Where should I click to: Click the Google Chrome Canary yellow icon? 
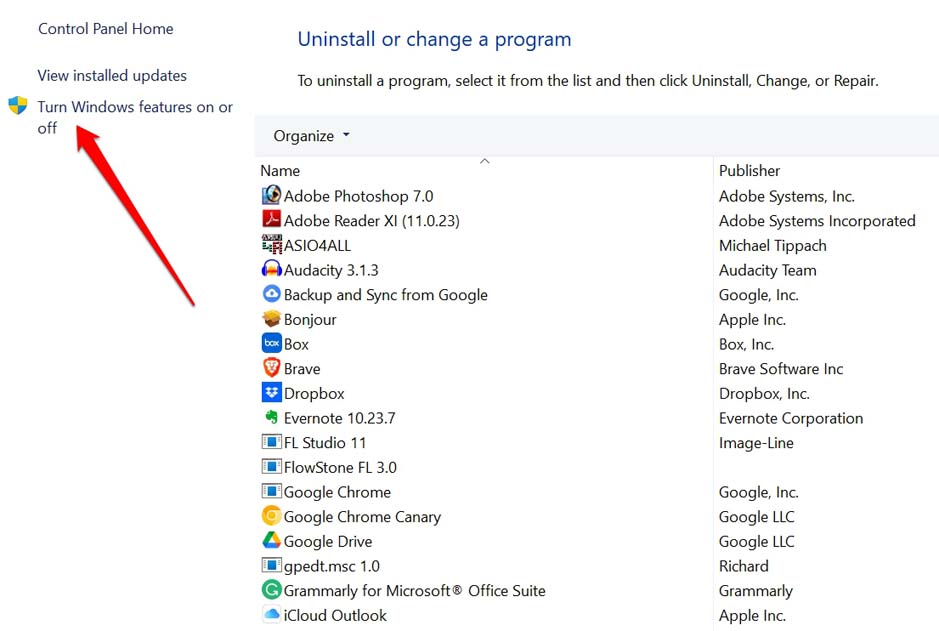271,515
